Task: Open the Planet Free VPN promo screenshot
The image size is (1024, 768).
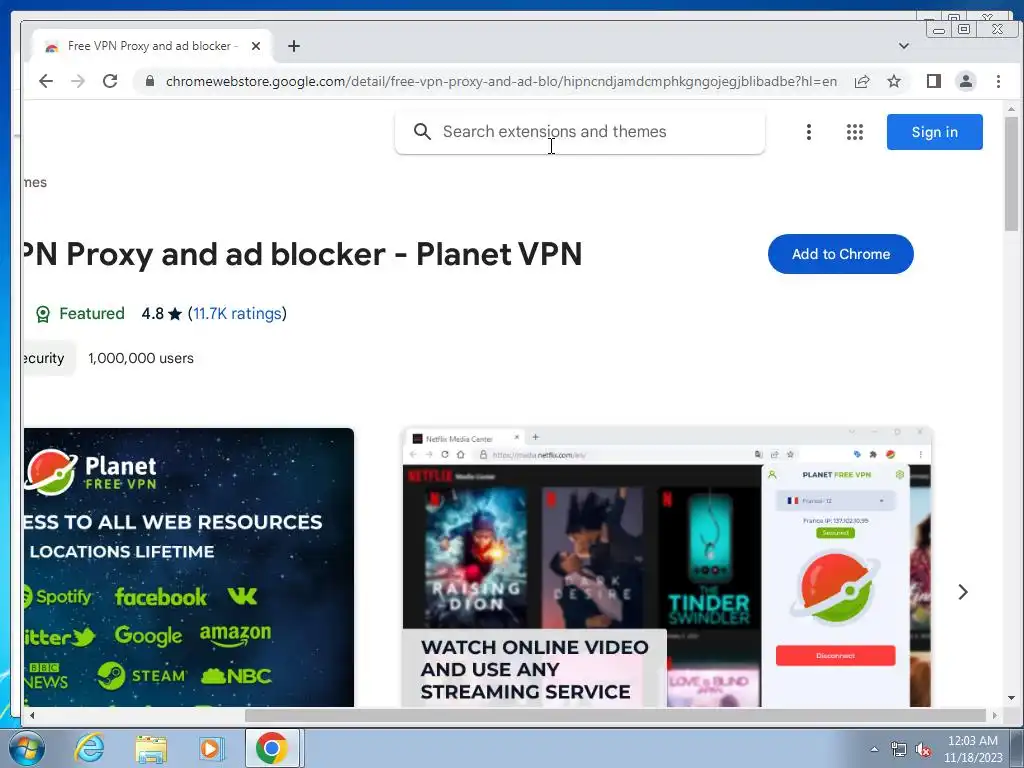Action: [189, 567]
